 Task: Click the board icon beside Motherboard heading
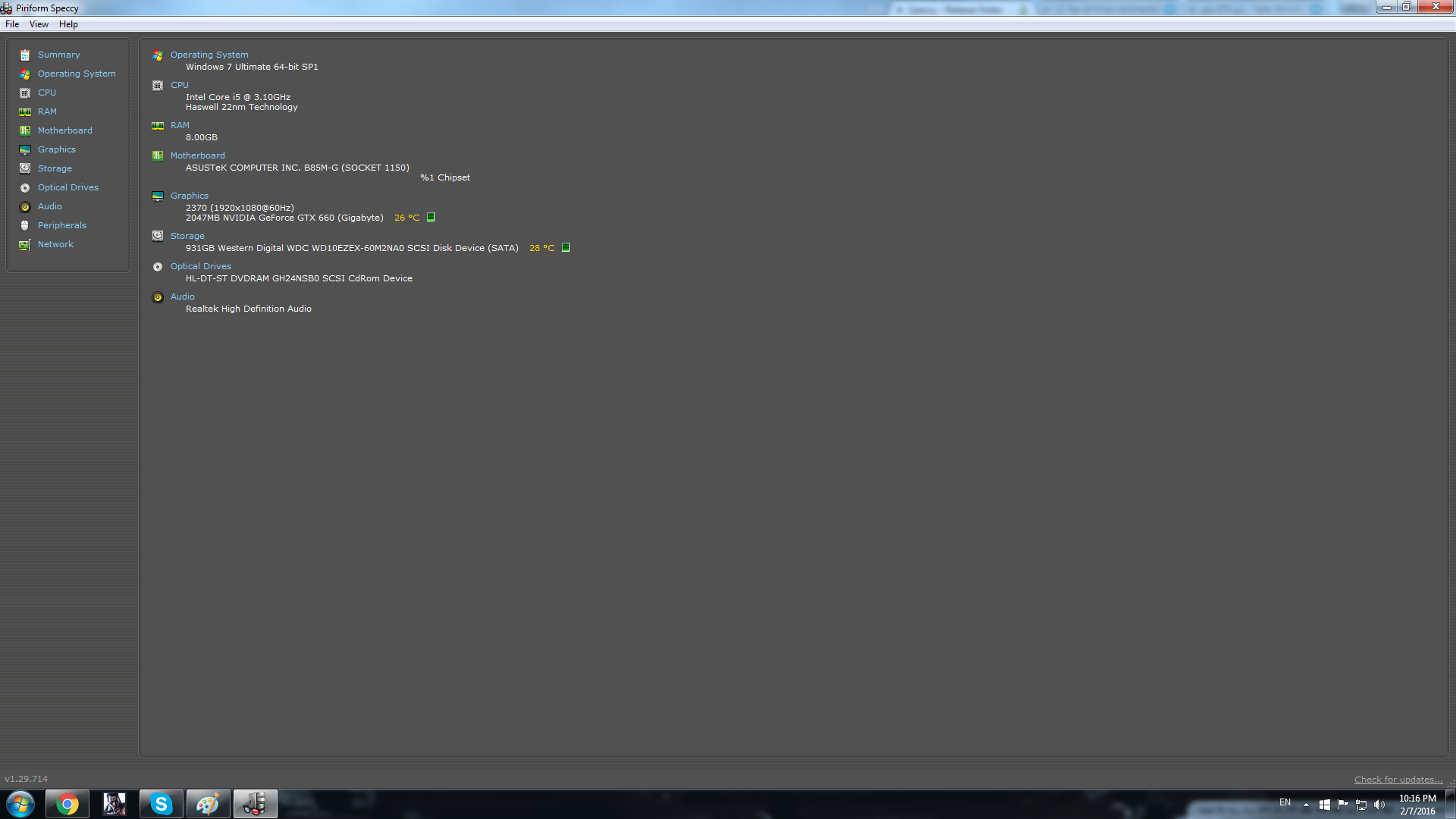click(158, 156)
